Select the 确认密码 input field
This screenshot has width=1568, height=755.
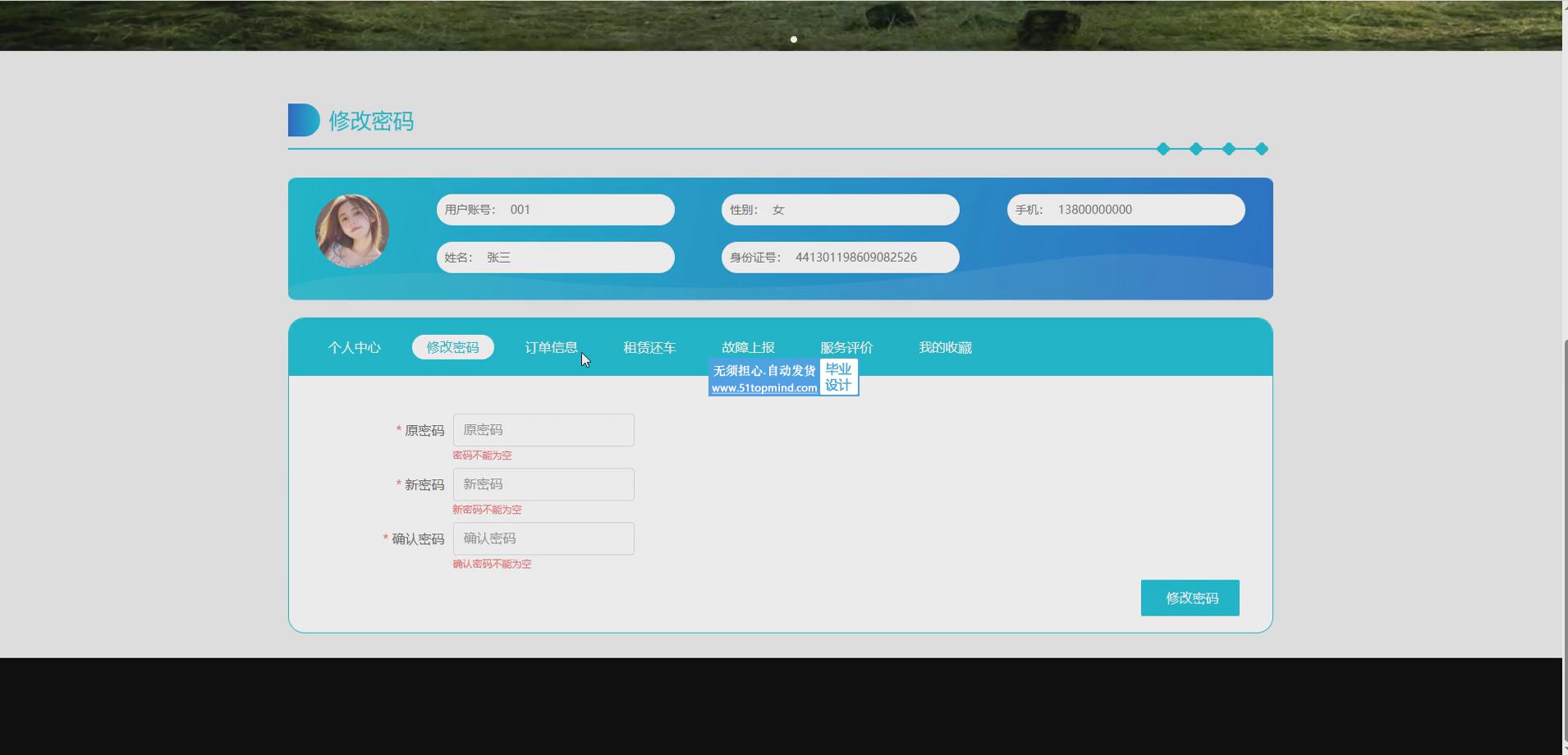(543, 538)
